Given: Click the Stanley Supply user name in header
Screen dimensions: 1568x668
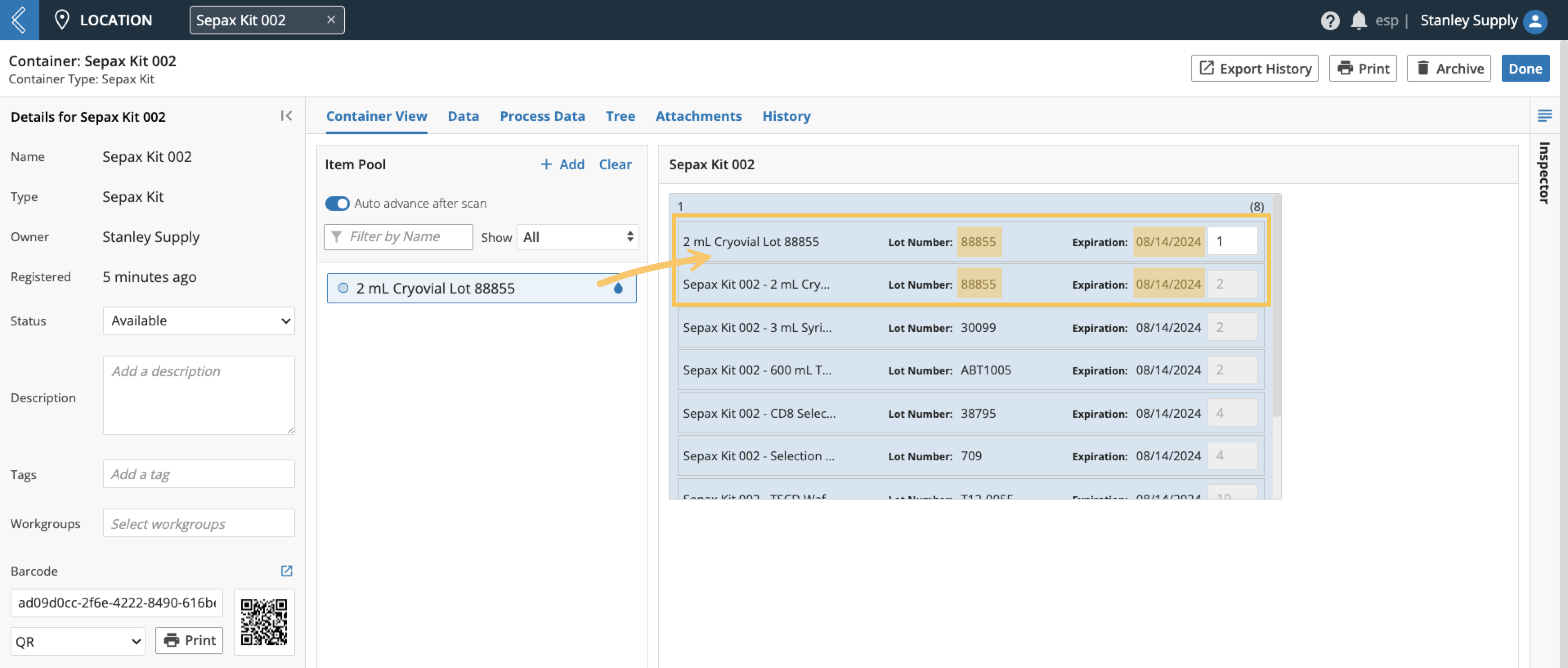Looking at the screenshot, I should pos(1468,21).
